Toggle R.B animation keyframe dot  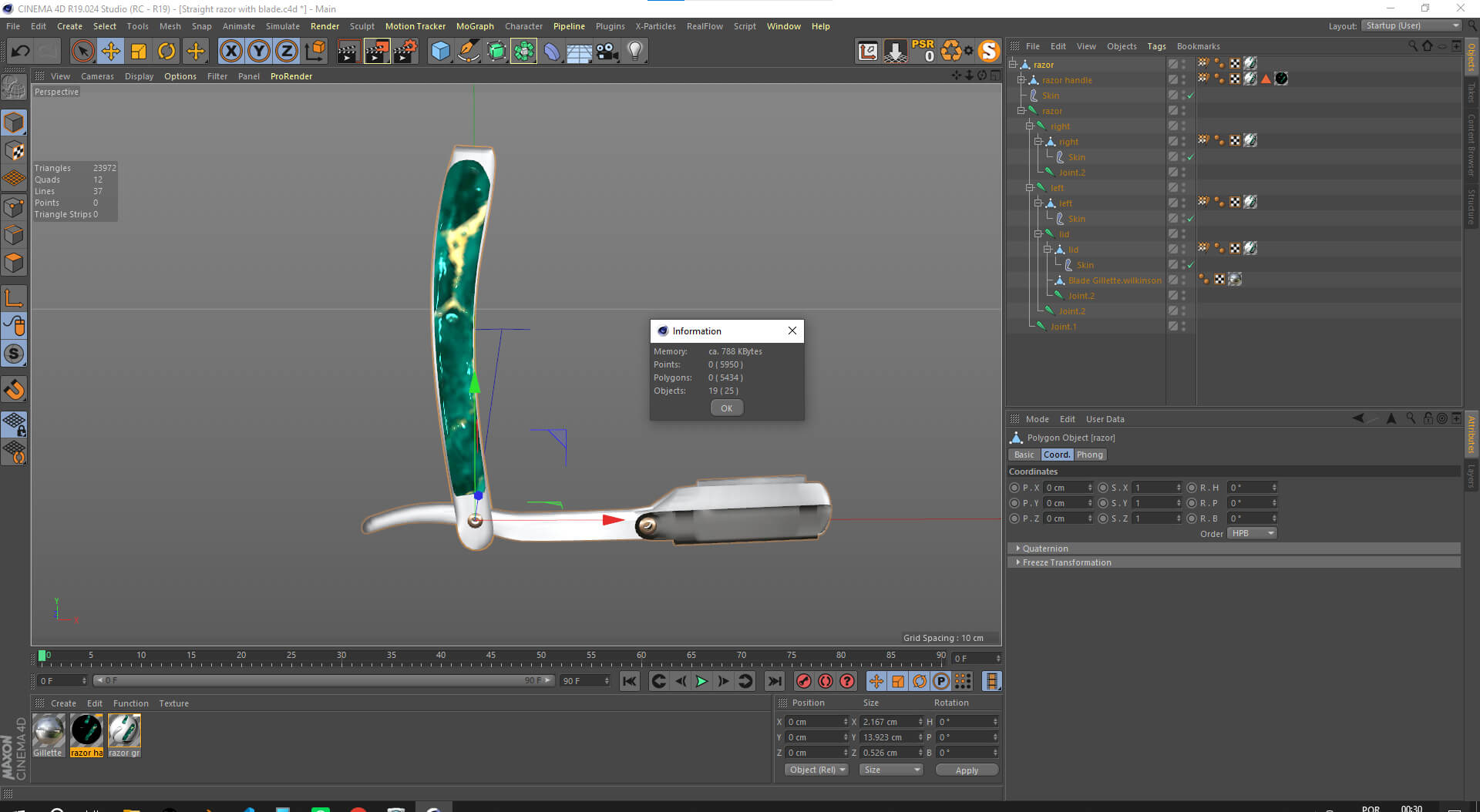[1191, 518]
